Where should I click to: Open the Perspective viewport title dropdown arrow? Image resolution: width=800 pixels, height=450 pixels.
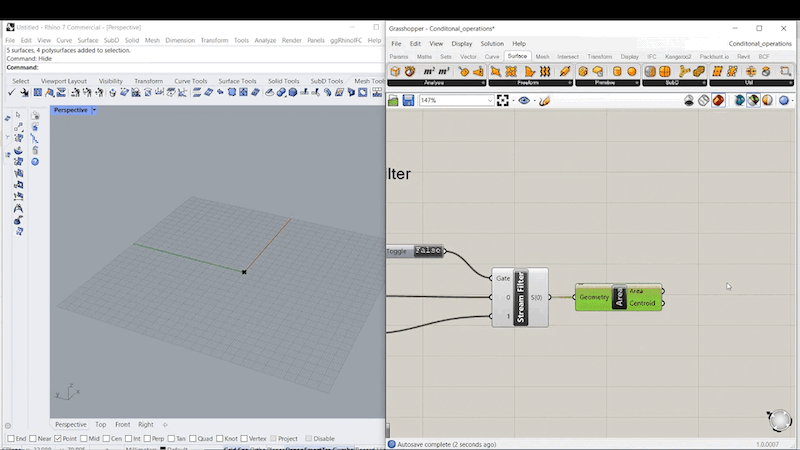tap(94, 110)
